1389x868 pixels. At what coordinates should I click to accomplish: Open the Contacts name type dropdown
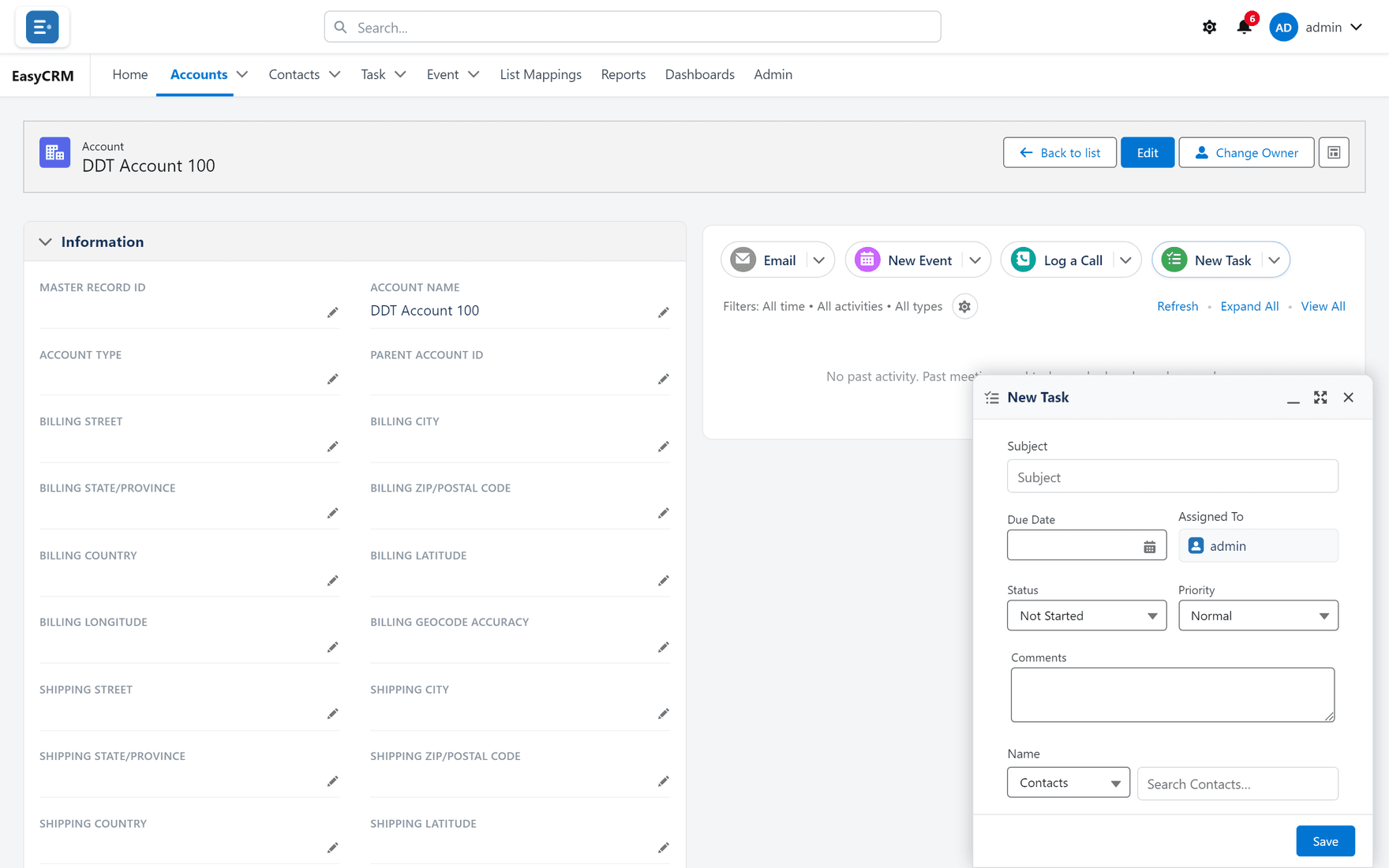click(1069, 783)
